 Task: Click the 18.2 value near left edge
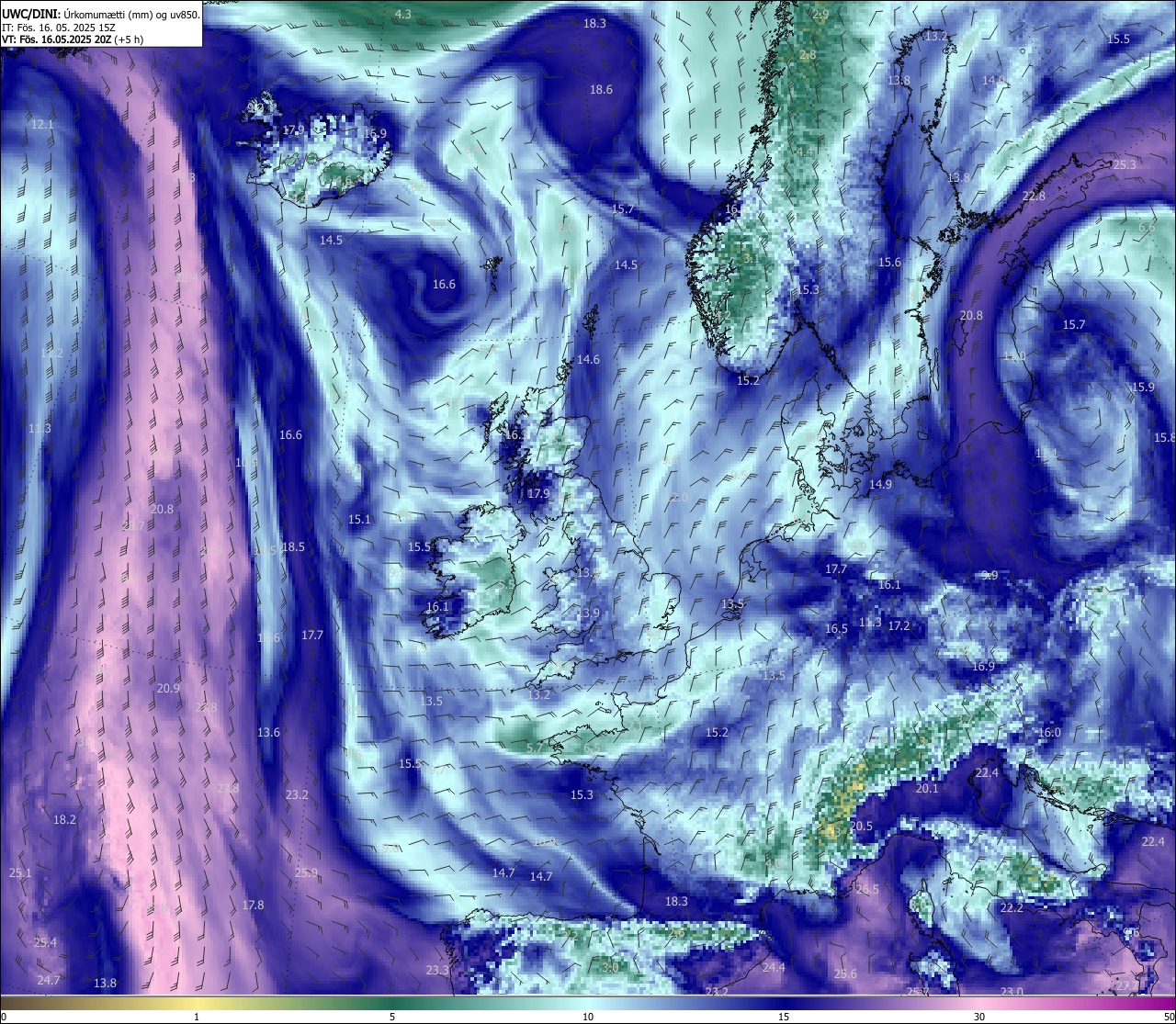point(64,819)
